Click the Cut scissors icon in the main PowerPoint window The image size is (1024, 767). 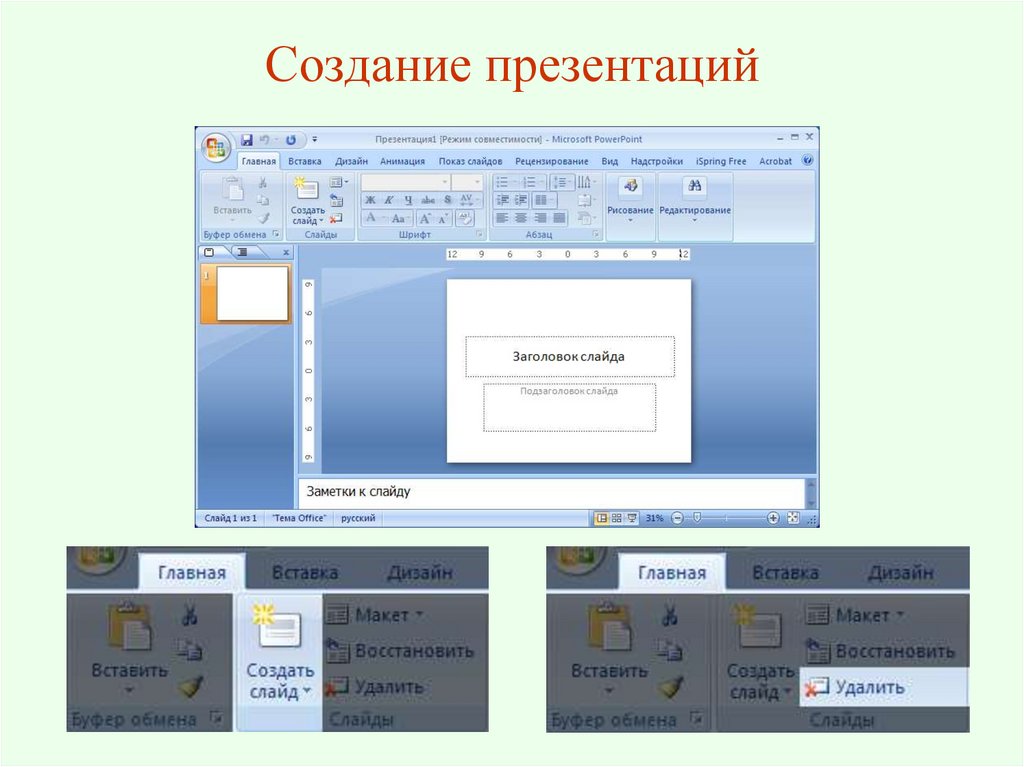[263, 183]
